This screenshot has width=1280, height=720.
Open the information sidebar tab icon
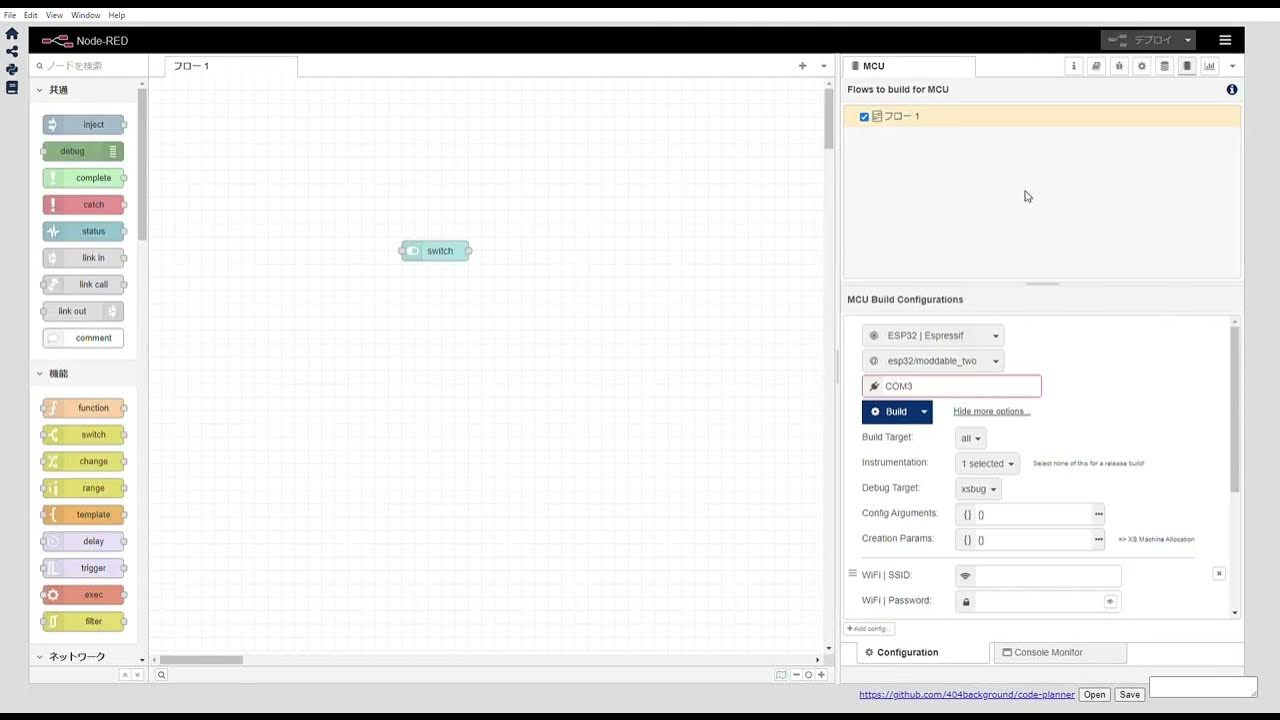click(1074, 66)
